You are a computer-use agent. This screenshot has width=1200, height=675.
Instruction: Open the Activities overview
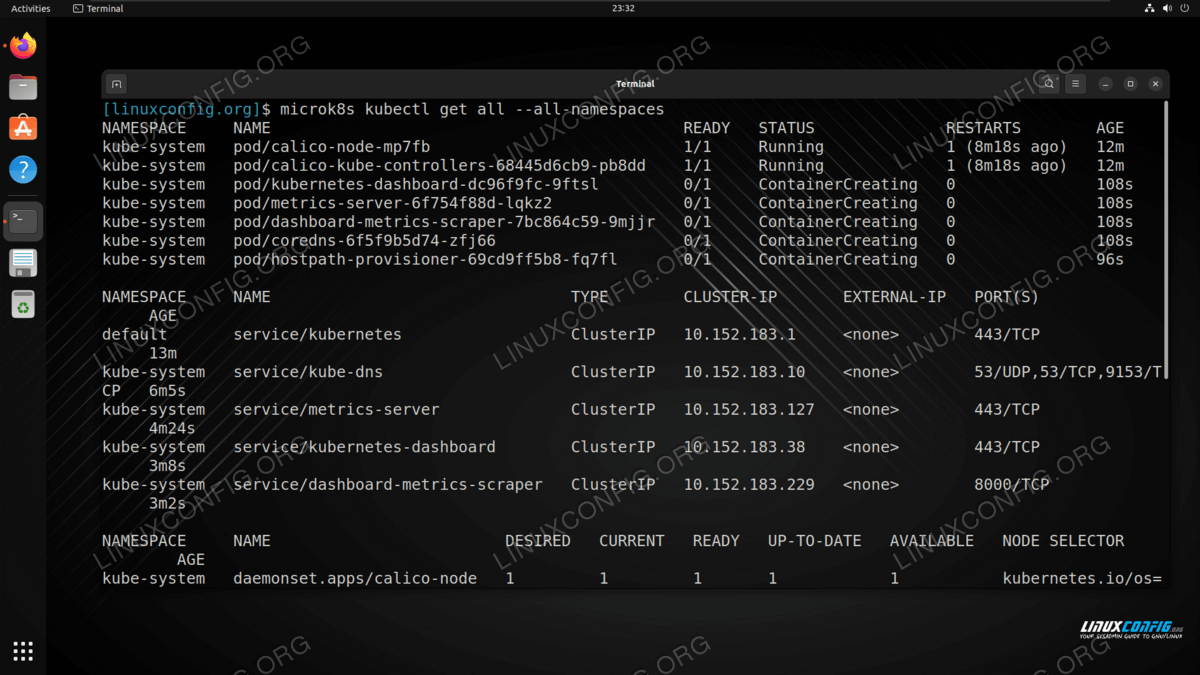(31, 8)
